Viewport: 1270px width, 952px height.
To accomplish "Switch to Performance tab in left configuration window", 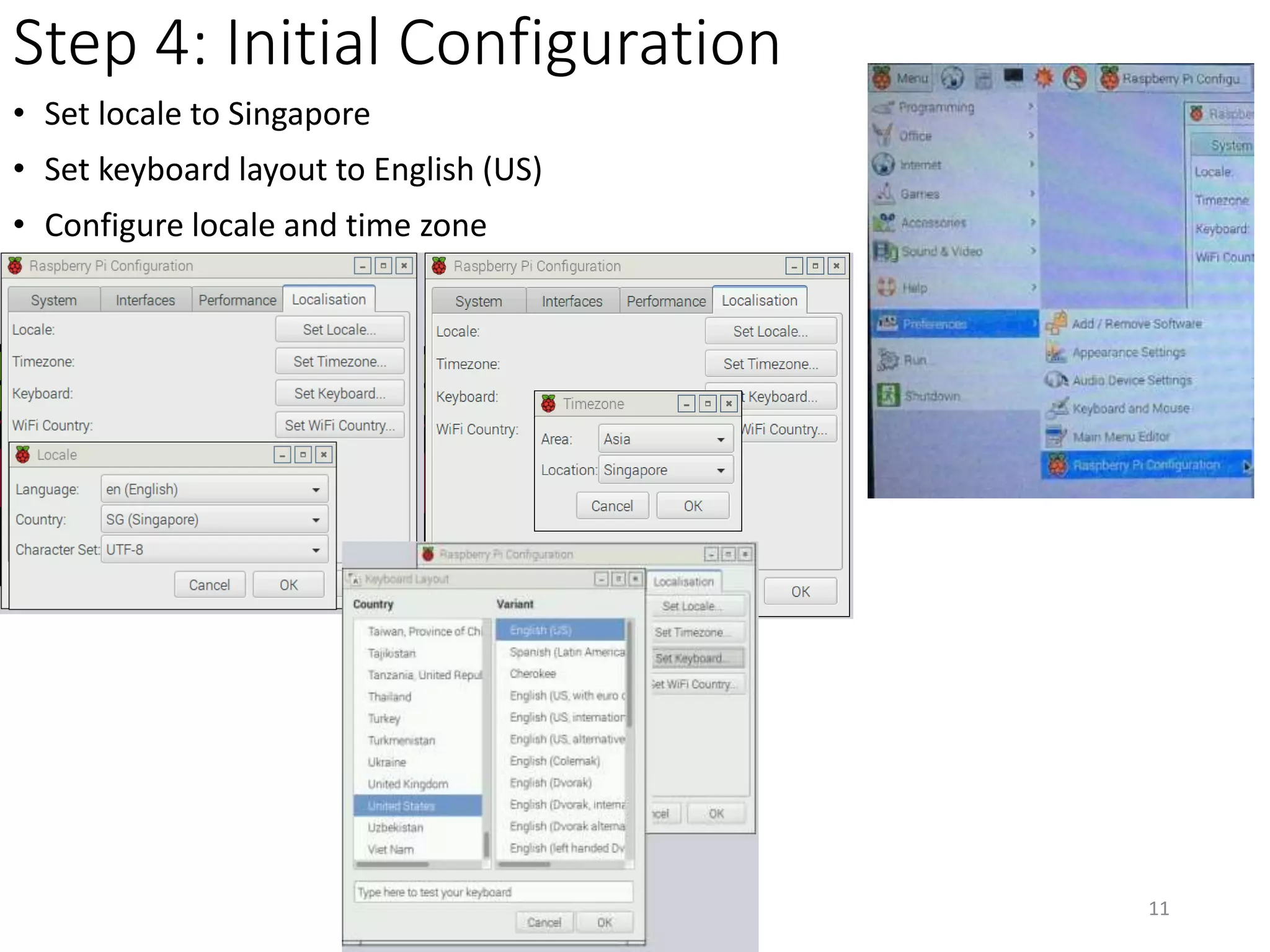I will point(238,300).
